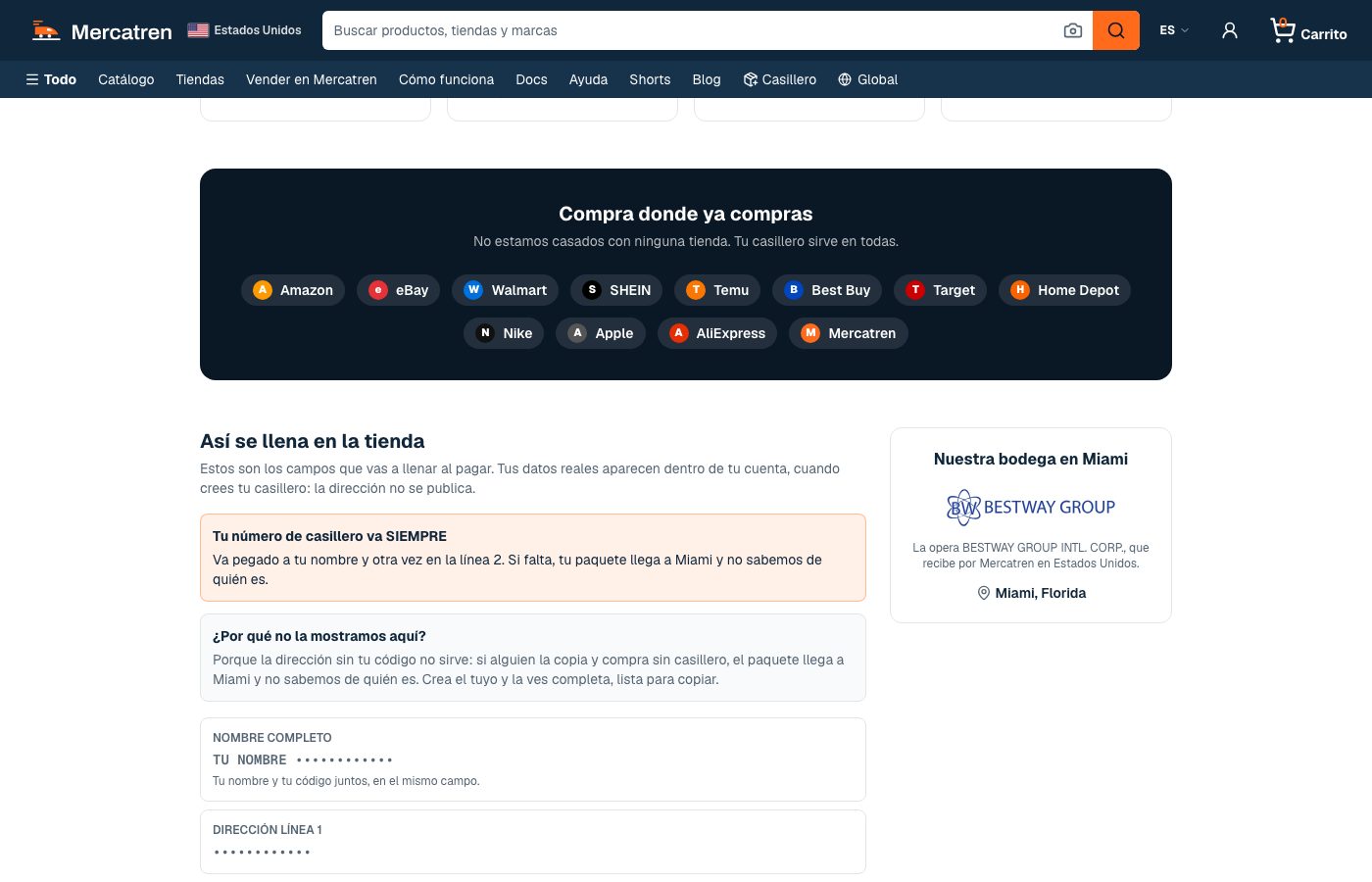Screen dimensions: 1372x882
Task: Open the Catálogo menu item
Action: click(x=126, y=79)
